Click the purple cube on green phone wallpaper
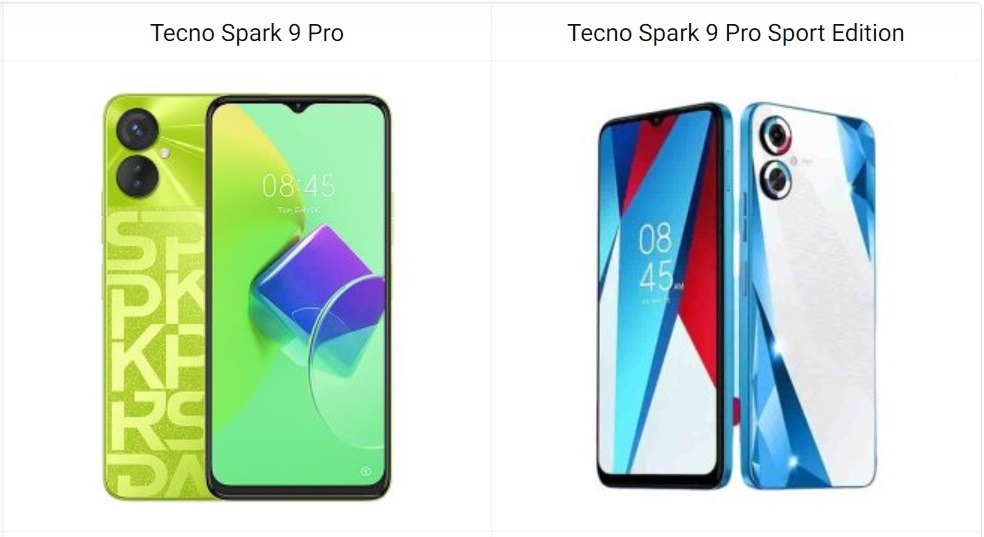The height and width of the screenshot is (537, 984). click(316, 278)
